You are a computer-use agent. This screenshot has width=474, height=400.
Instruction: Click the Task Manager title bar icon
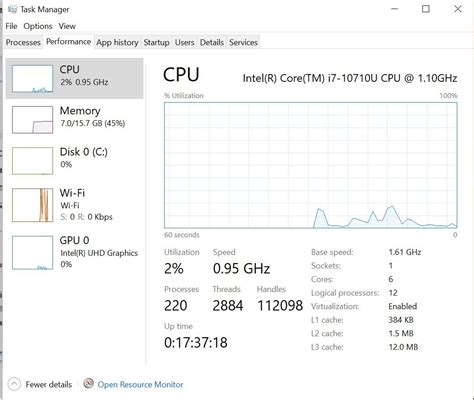[12, 9]
